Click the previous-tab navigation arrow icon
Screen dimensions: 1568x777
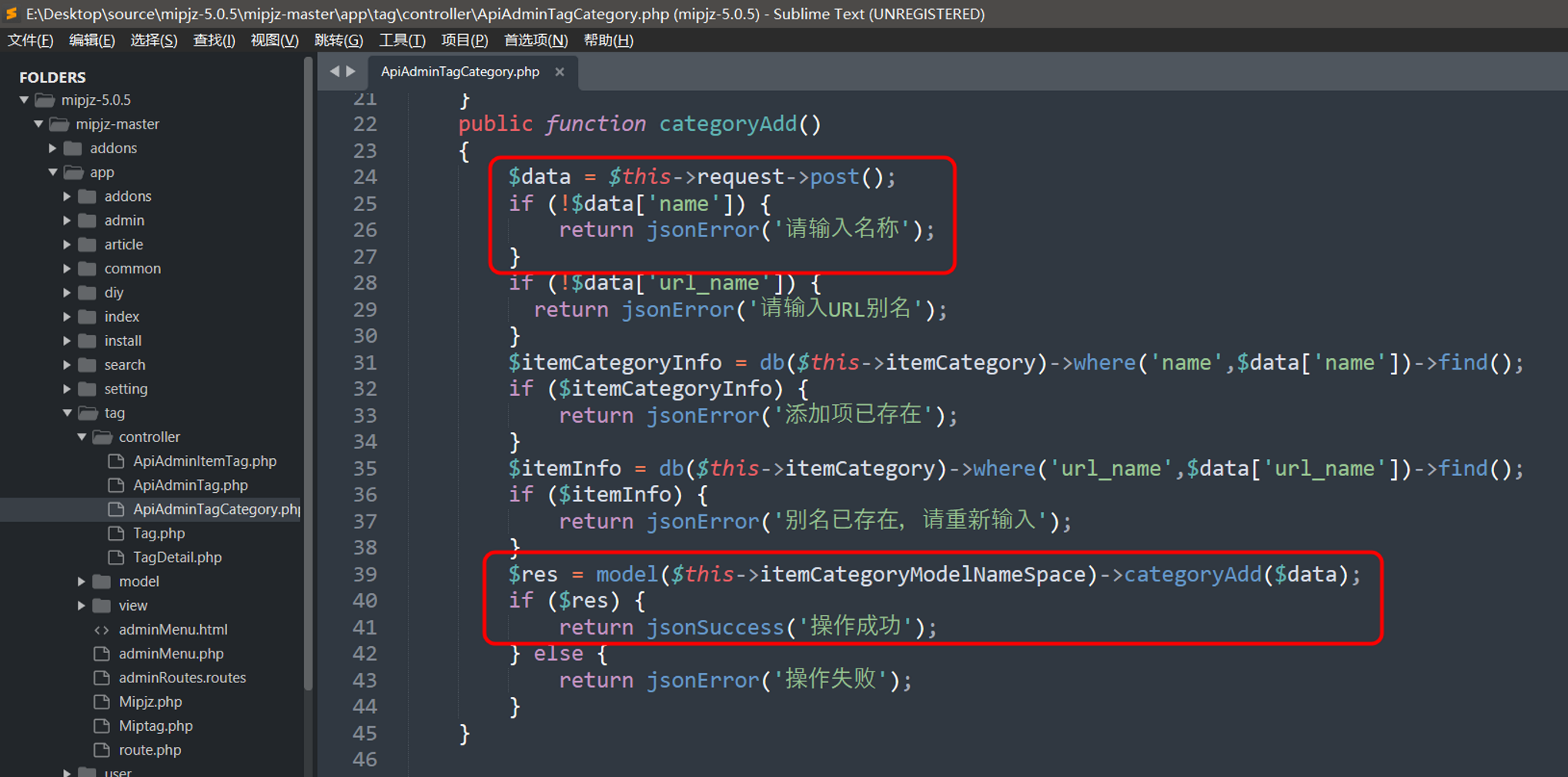(336, 71)
